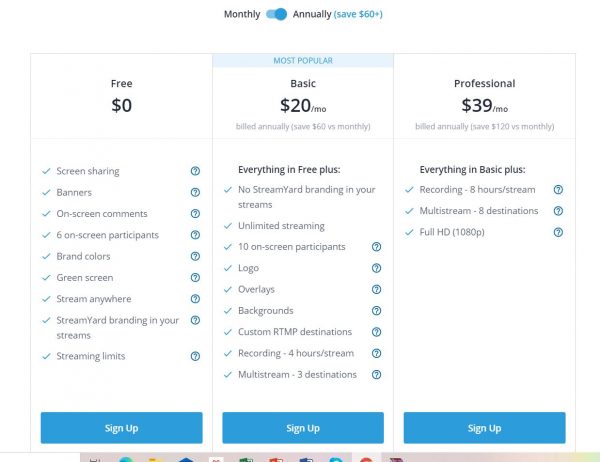Show help for Custom RTMP destinations
Viewport: 600px width, 462px height.
(377, 332)
